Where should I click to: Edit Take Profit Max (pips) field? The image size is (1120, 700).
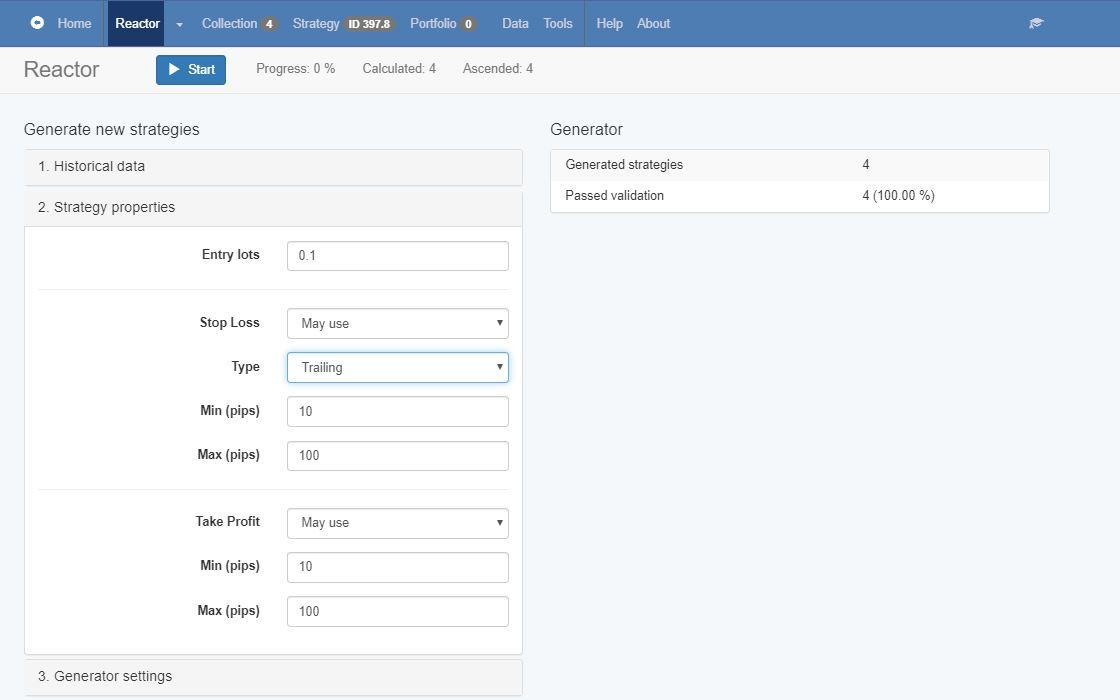(x=398, y=611)
